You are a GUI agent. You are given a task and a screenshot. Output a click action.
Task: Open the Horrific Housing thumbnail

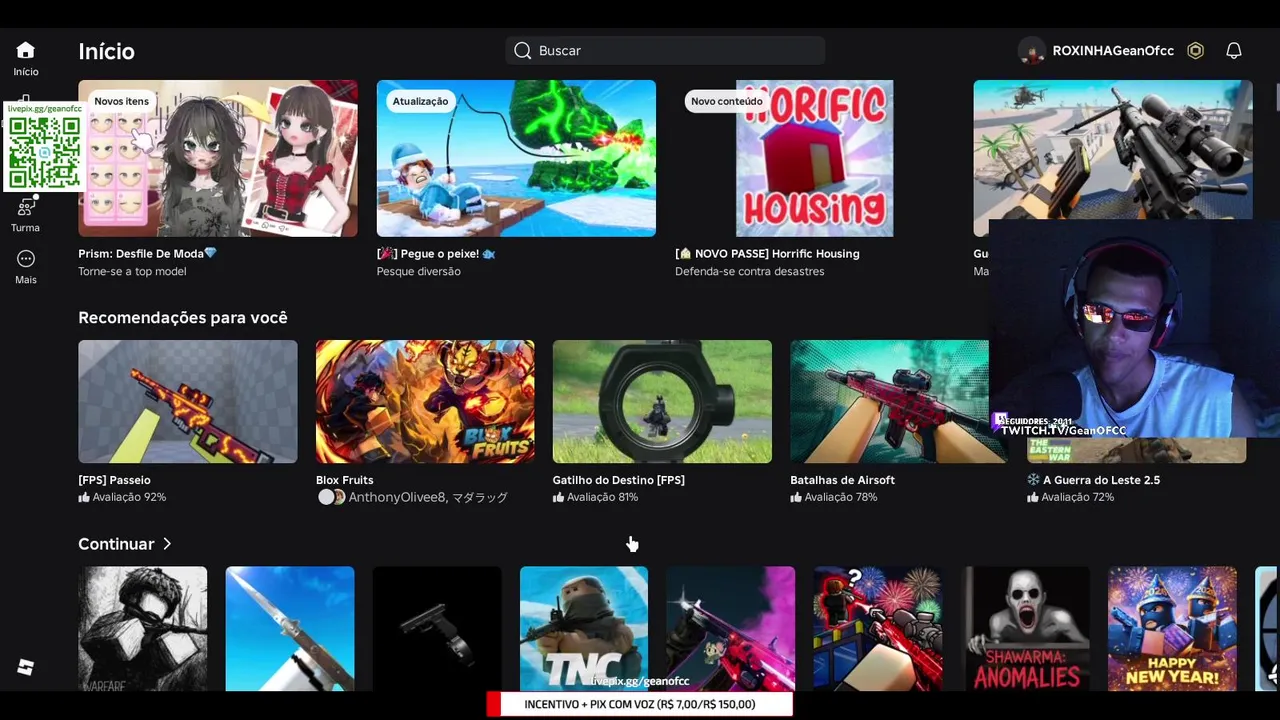(814, 158)
